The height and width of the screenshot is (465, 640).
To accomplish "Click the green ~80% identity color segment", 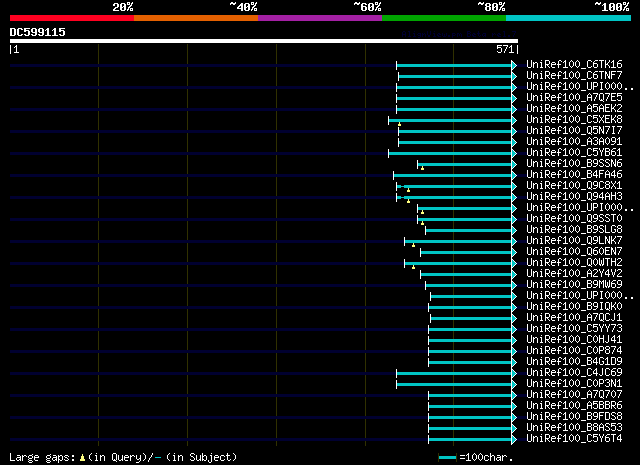I will (444, 18).
